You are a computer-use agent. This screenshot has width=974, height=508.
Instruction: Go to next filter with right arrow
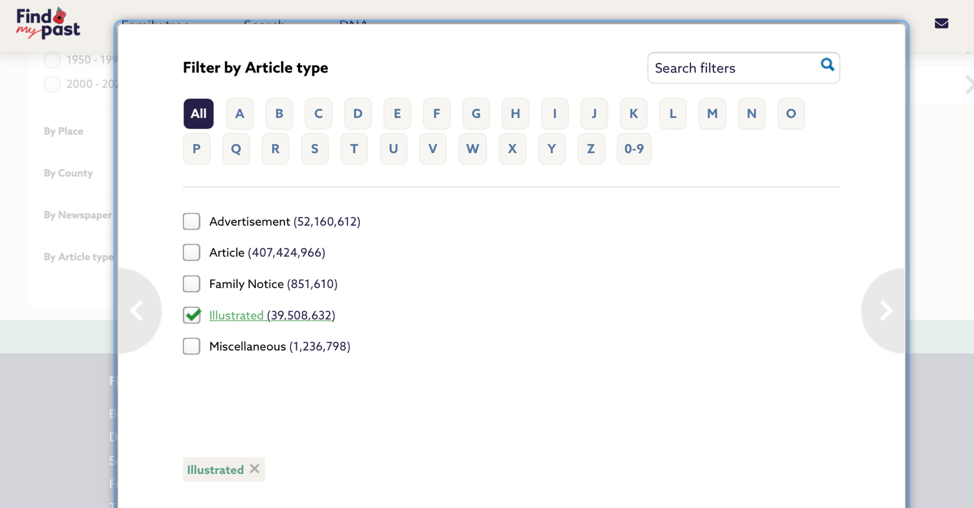click(885, 311)
